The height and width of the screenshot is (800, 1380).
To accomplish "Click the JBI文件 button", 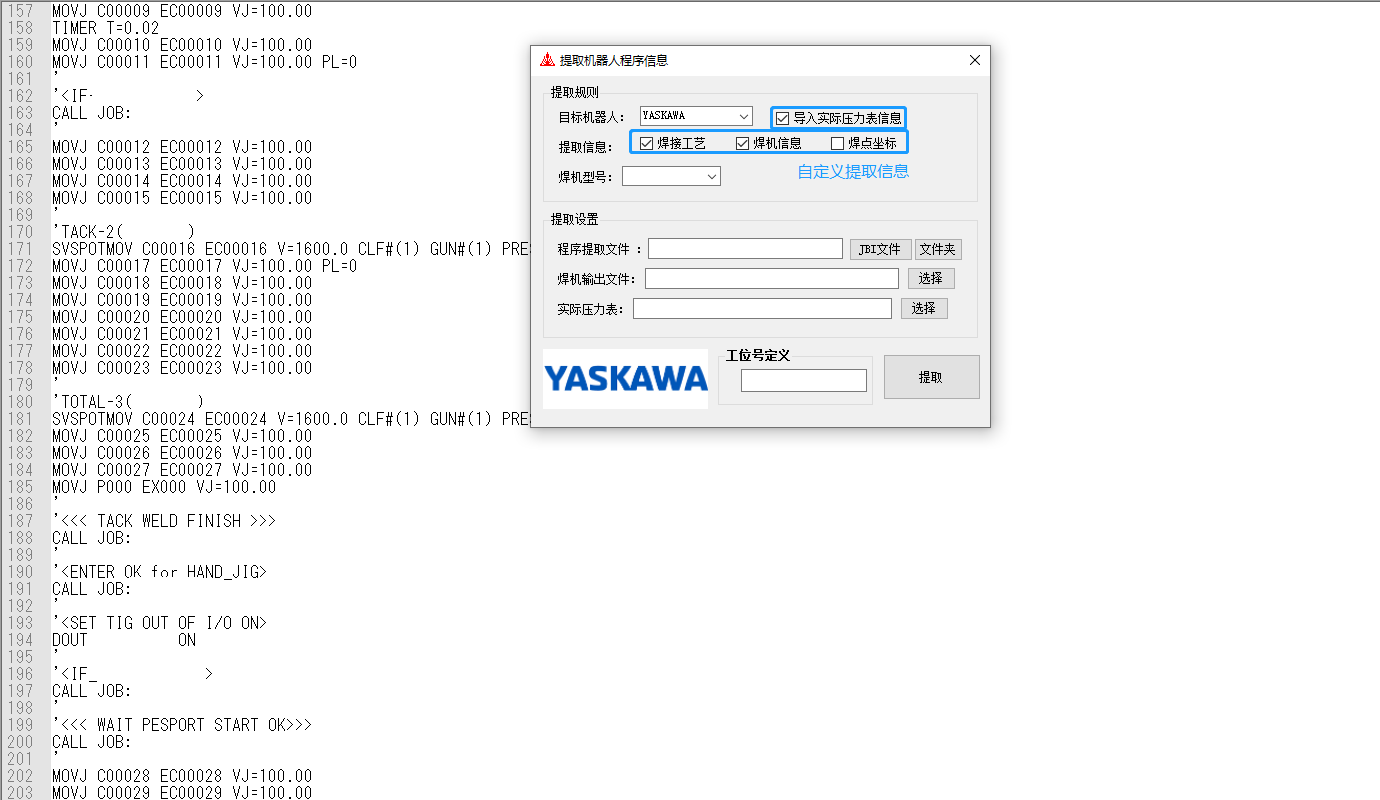I will coord(880,249).
